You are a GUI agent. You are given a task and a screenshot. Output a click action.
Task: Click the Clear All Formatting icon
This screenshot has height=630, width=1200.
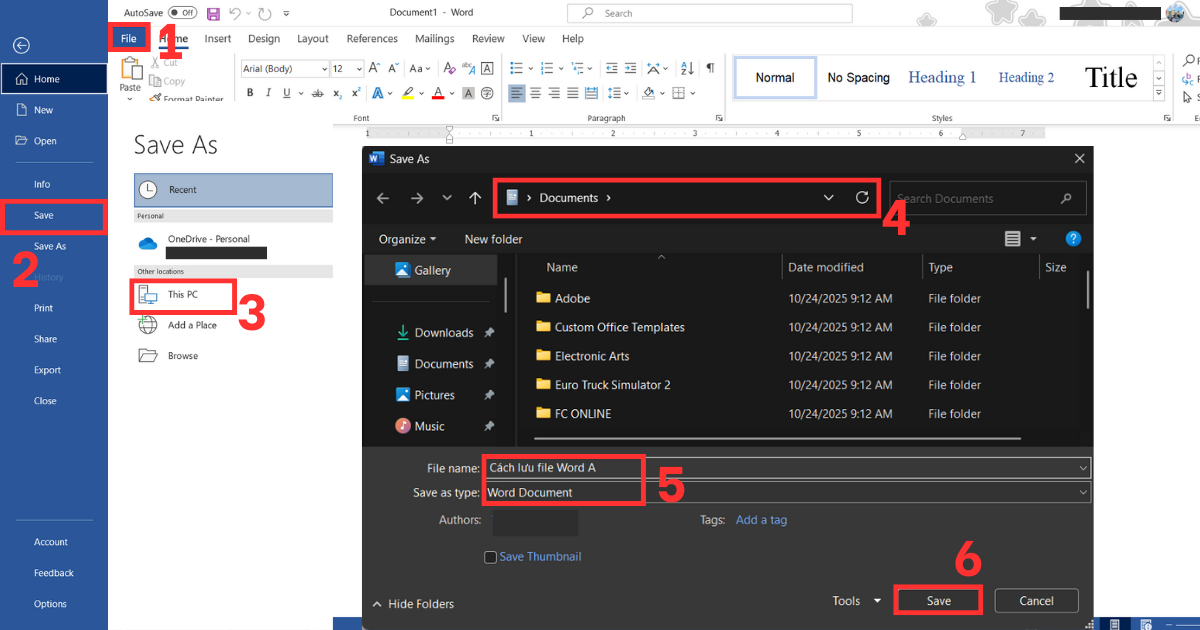click(x=448, y=67)
